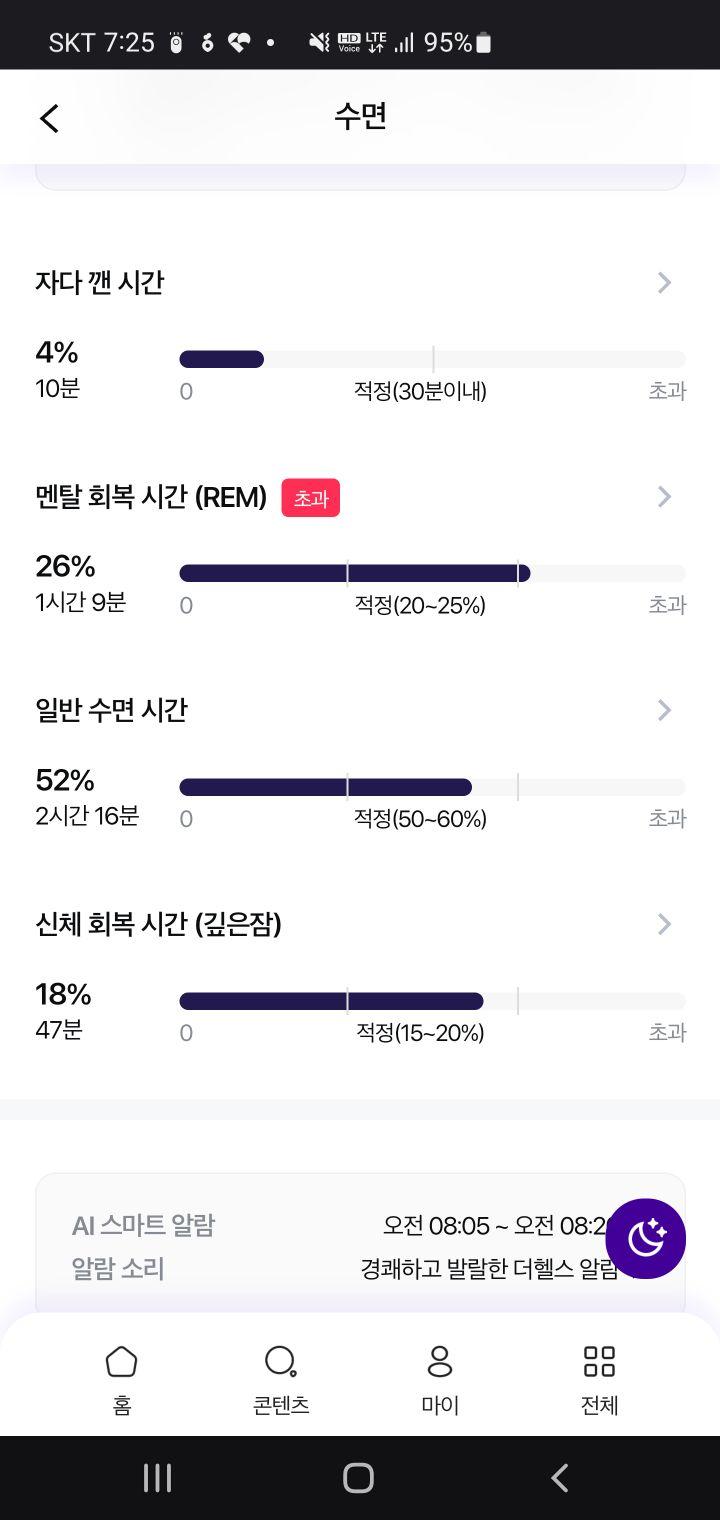Tap the Android recent apps button
This screenshot has height=1520, width=720.
pos(157,1477)
